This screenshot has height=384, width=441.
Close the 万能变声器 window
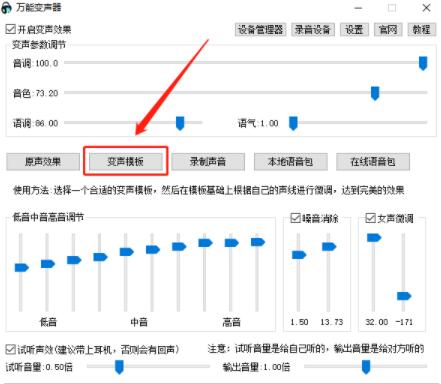pos(426,8)
